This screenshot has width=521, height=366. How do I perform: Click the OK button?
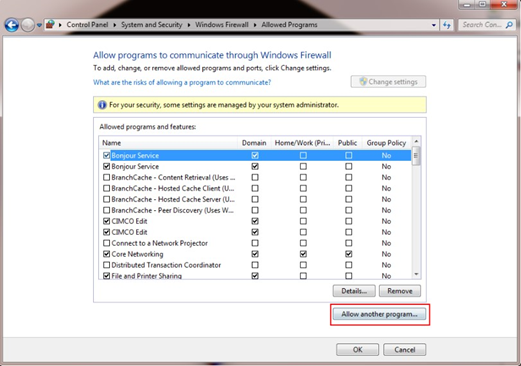[x=357, y=350]
